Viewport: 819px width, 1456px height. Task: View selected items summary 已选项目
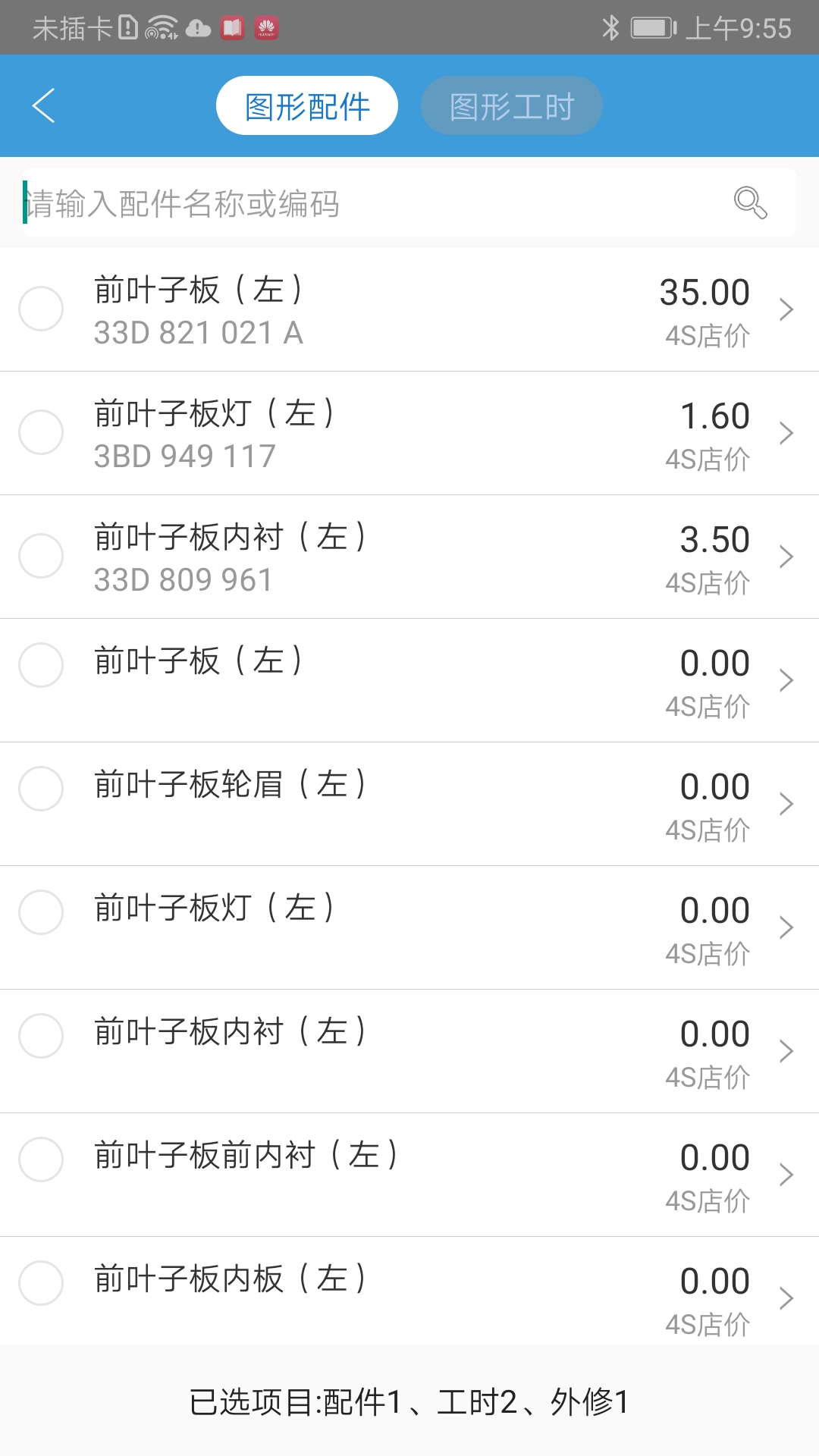pos(409,1401)
